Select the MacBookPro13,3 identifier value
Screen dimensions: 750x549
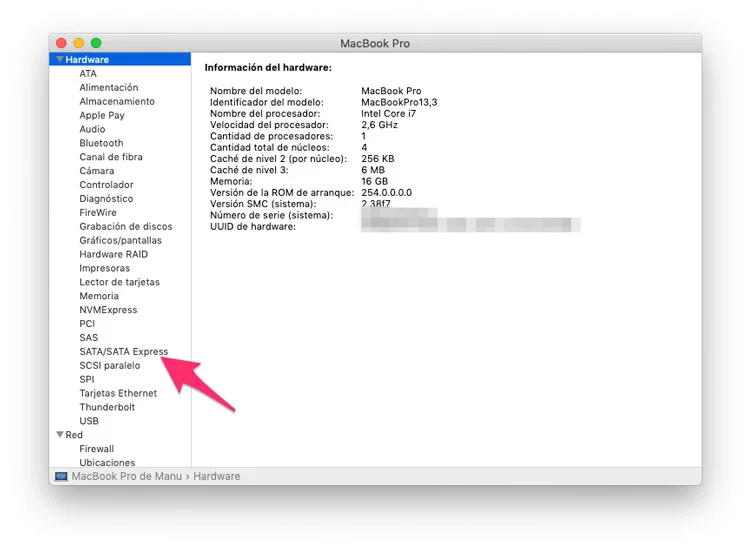(399, 102)
